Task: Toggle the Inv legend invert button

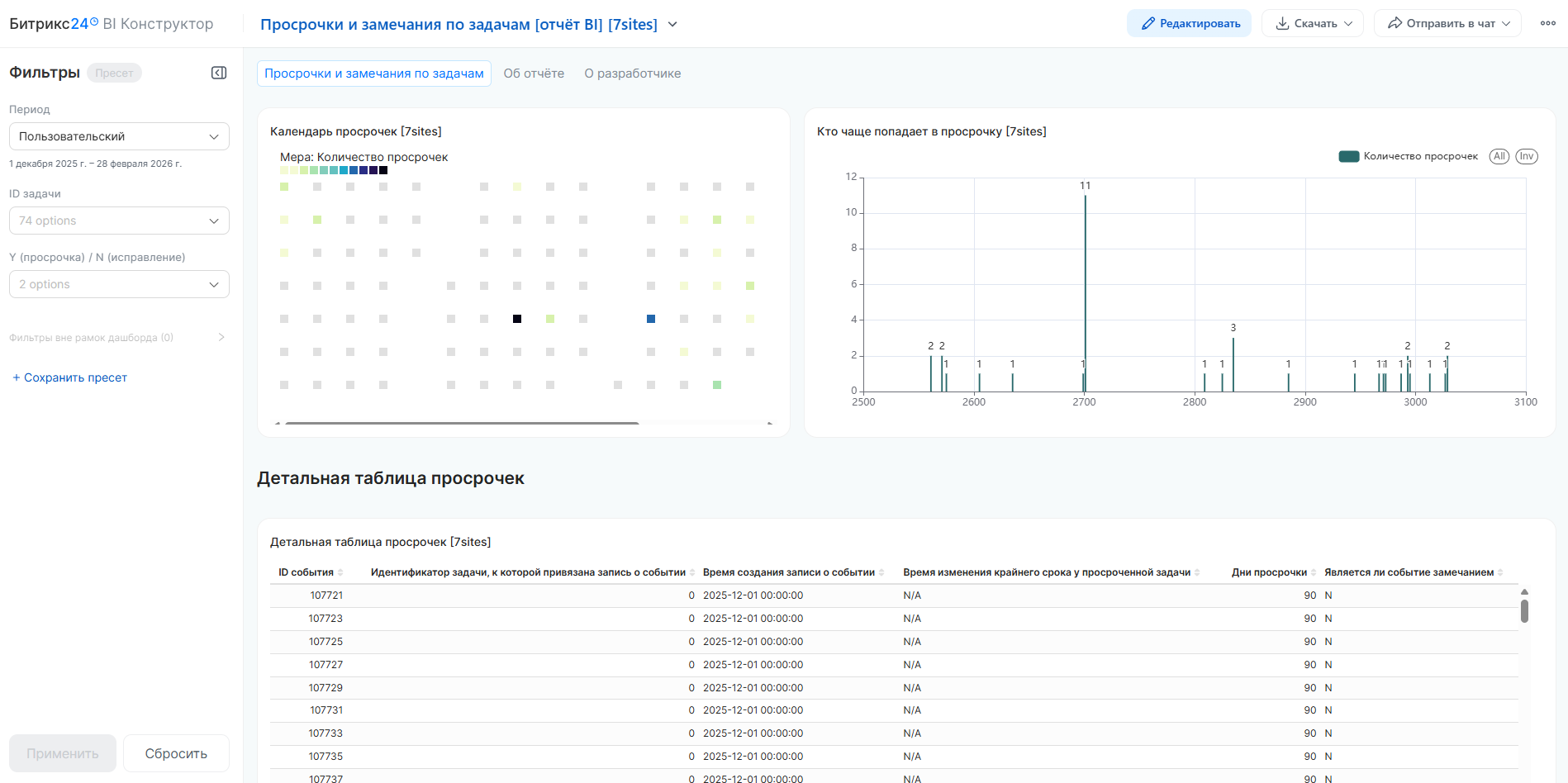Action: click(1526, 156)
